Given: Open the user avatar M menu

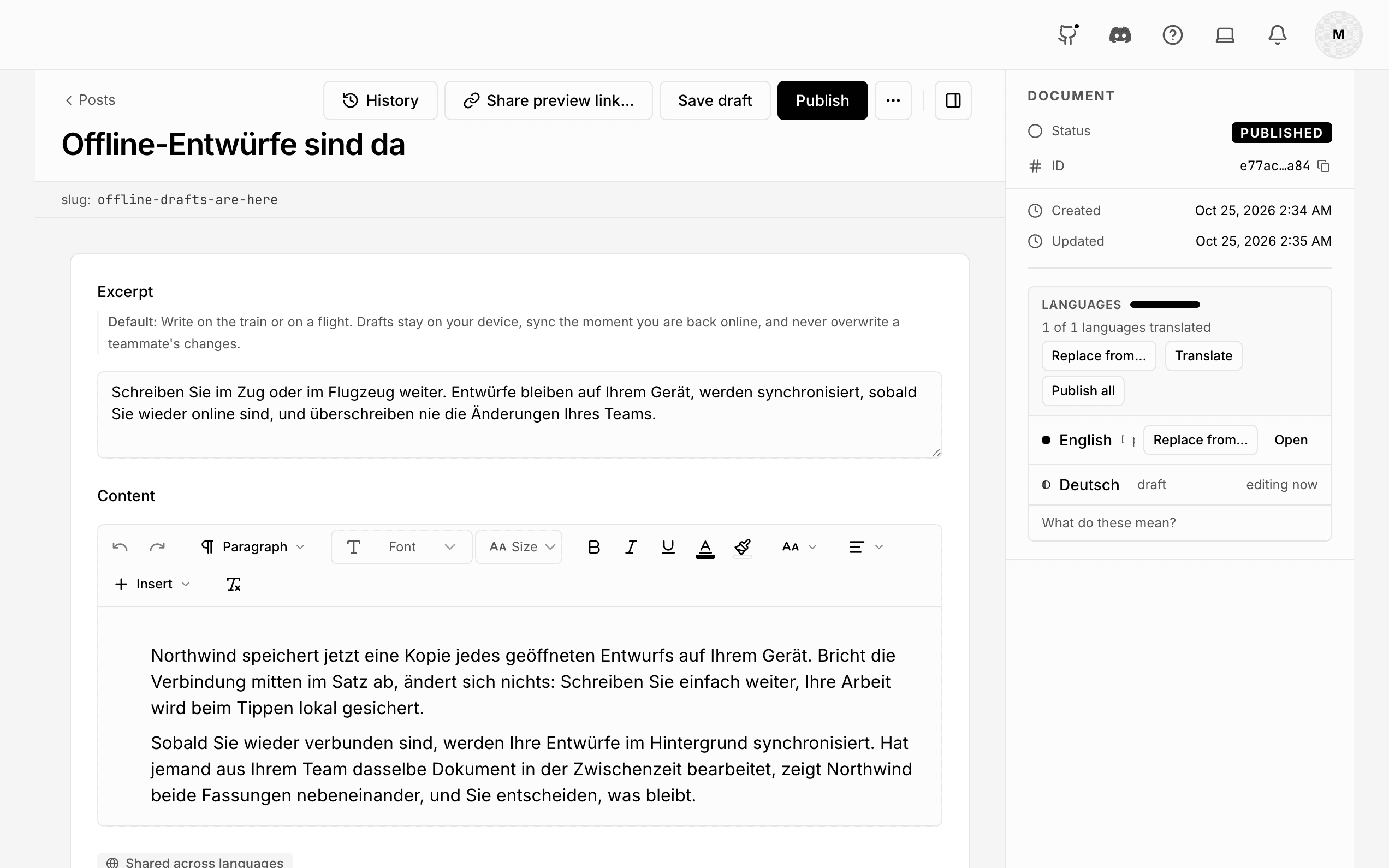Looking at the screenshot, I should pyautogui.click(x=1338, y=35).
